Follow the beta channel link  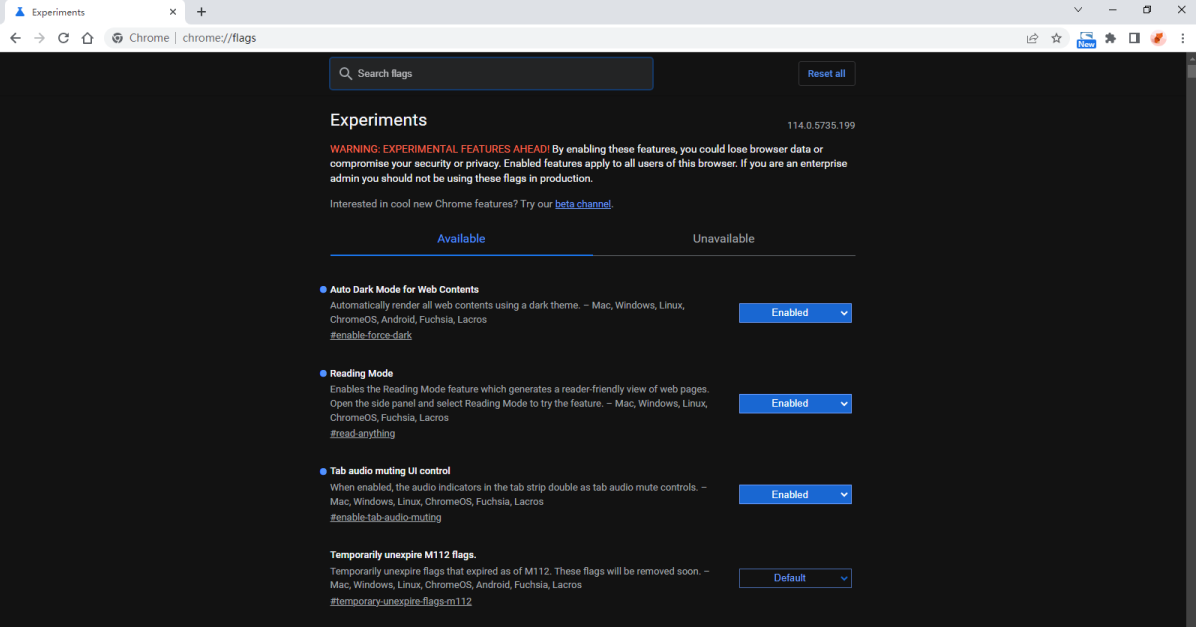(583, 204)
